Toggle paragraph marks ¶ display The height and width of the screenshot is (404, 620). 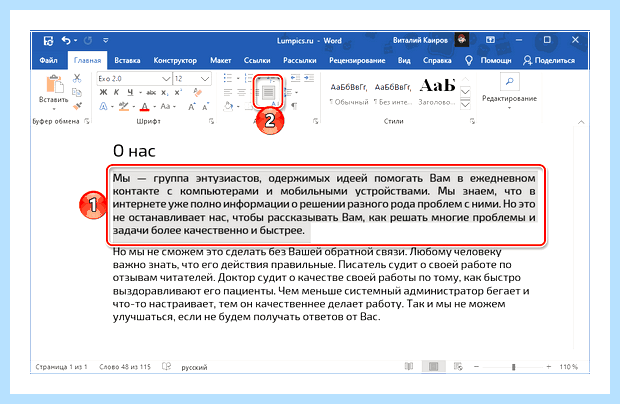(294, 106)
